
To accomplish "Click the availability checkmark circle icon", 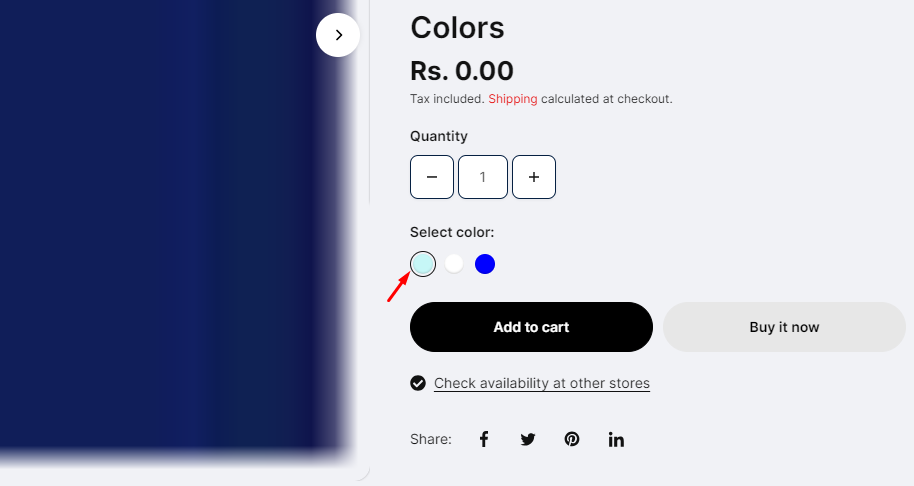I will (418, 383).
